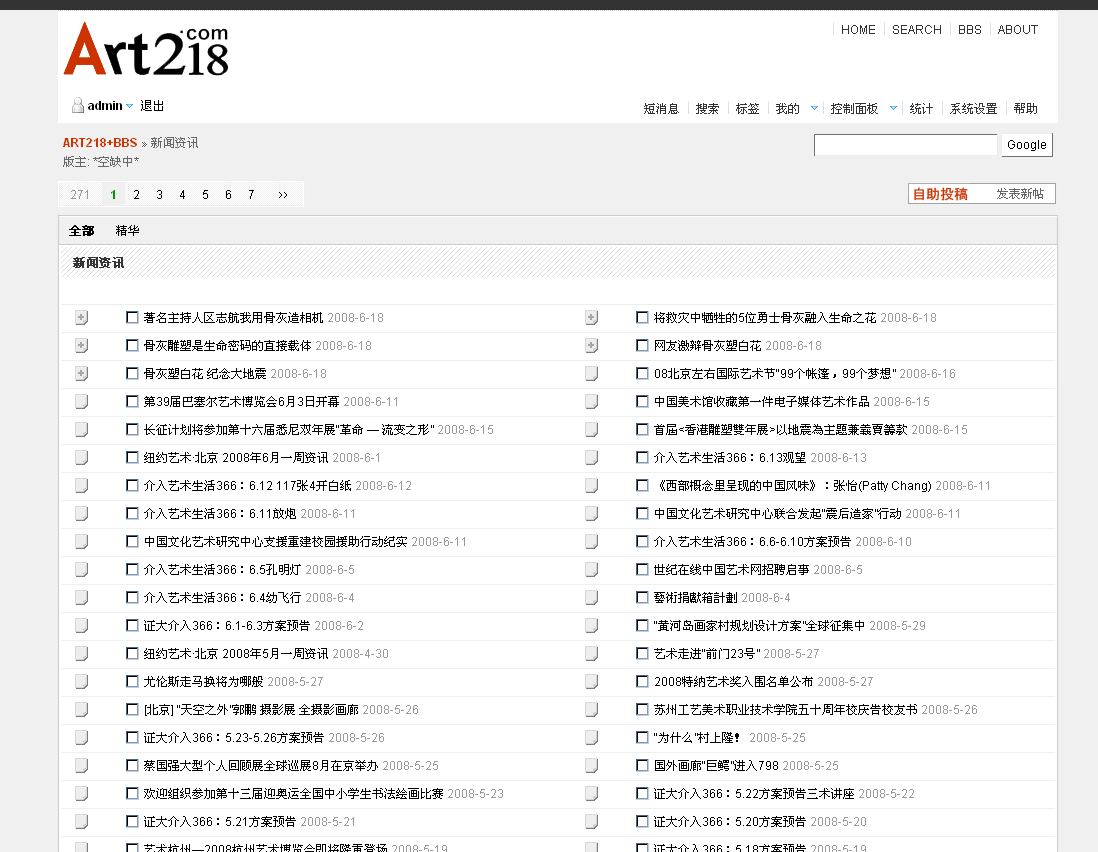1098x852 pixels.
Task: Check the box for 著名主持人区志航我用骨灰造相机
Action: 132,317
